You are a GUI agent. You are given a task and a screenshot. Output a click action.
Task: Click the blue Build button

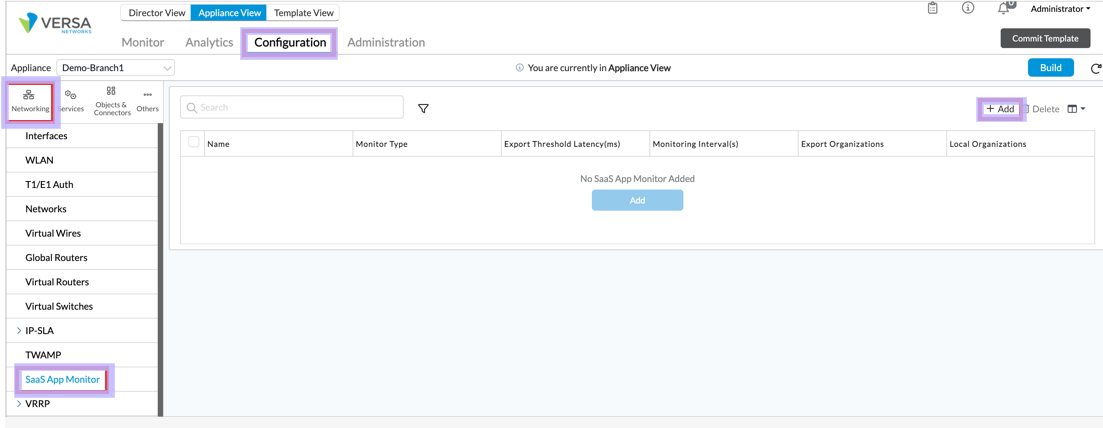pyautogui.click(x=1051, y=68)
